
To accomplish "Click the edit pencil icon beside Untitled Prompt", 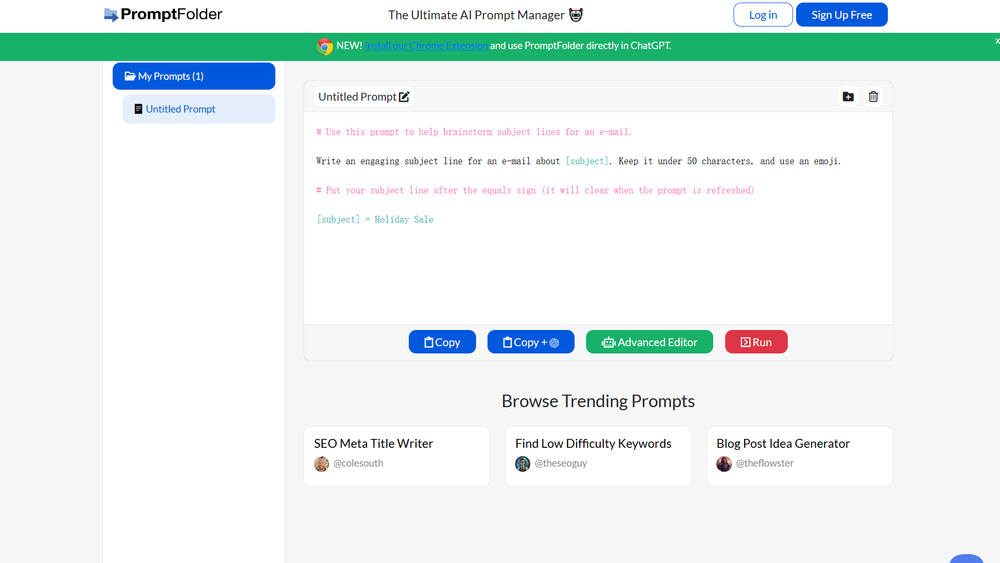I will tap(404, 97).
